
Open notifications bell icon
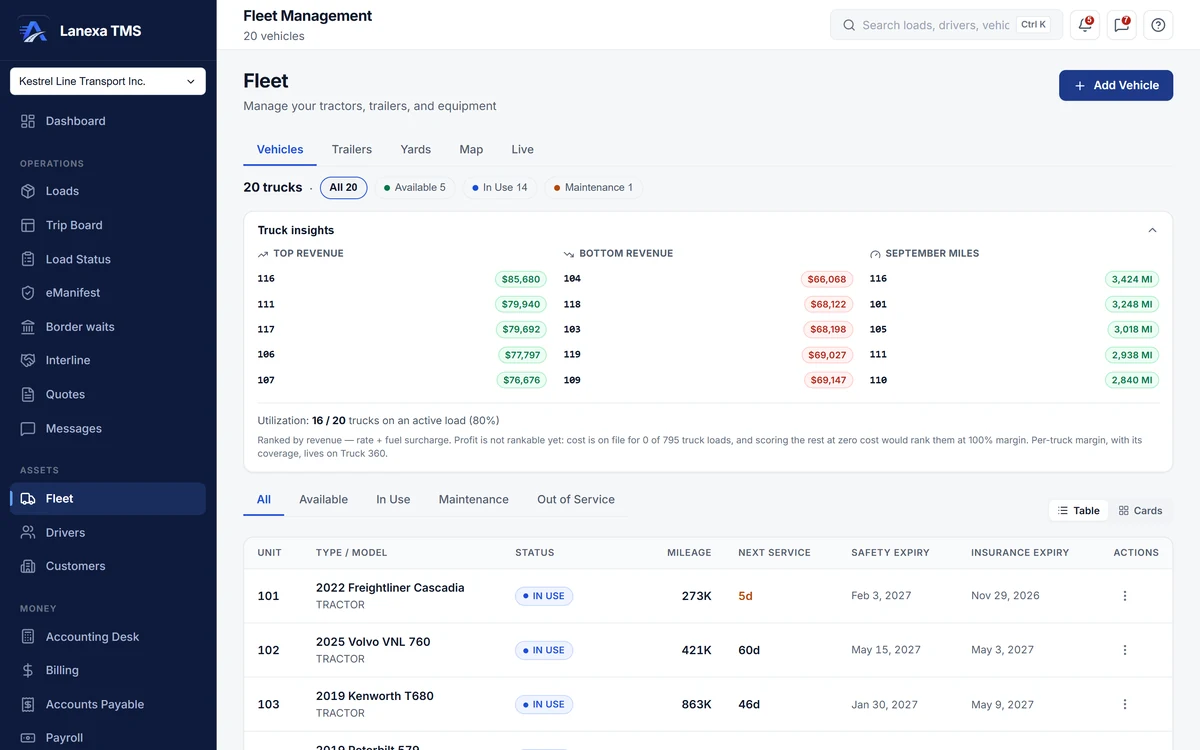click(x=1085, y=25)
